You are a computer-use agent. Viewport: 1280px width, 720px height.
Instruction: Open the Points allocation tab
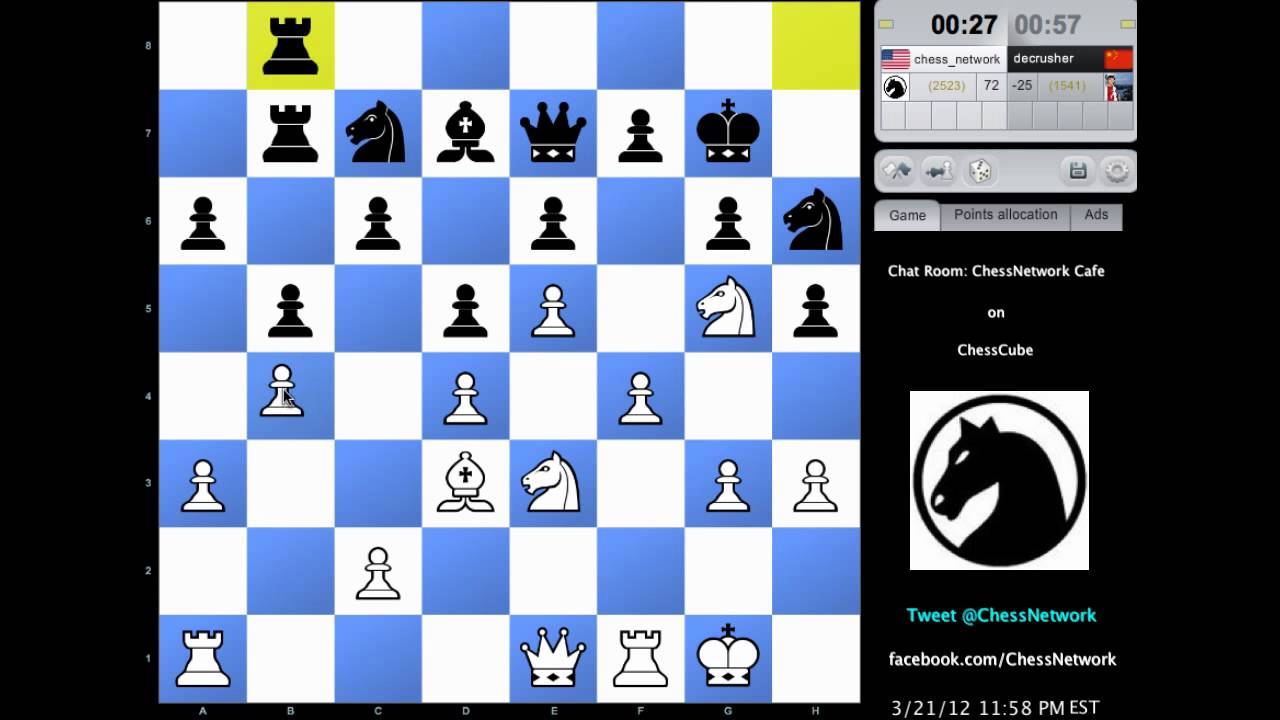(1005, 215)
